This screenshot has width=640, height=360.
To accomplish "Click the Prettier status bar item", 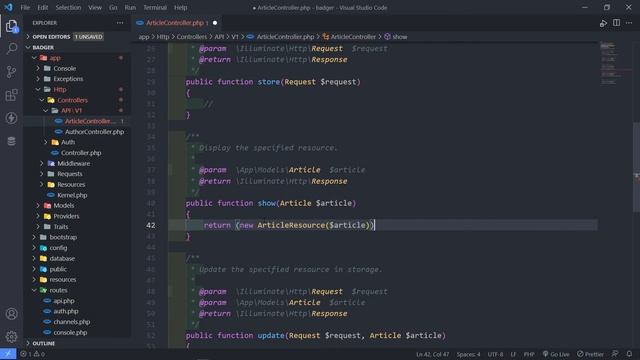I will [590, 354].
